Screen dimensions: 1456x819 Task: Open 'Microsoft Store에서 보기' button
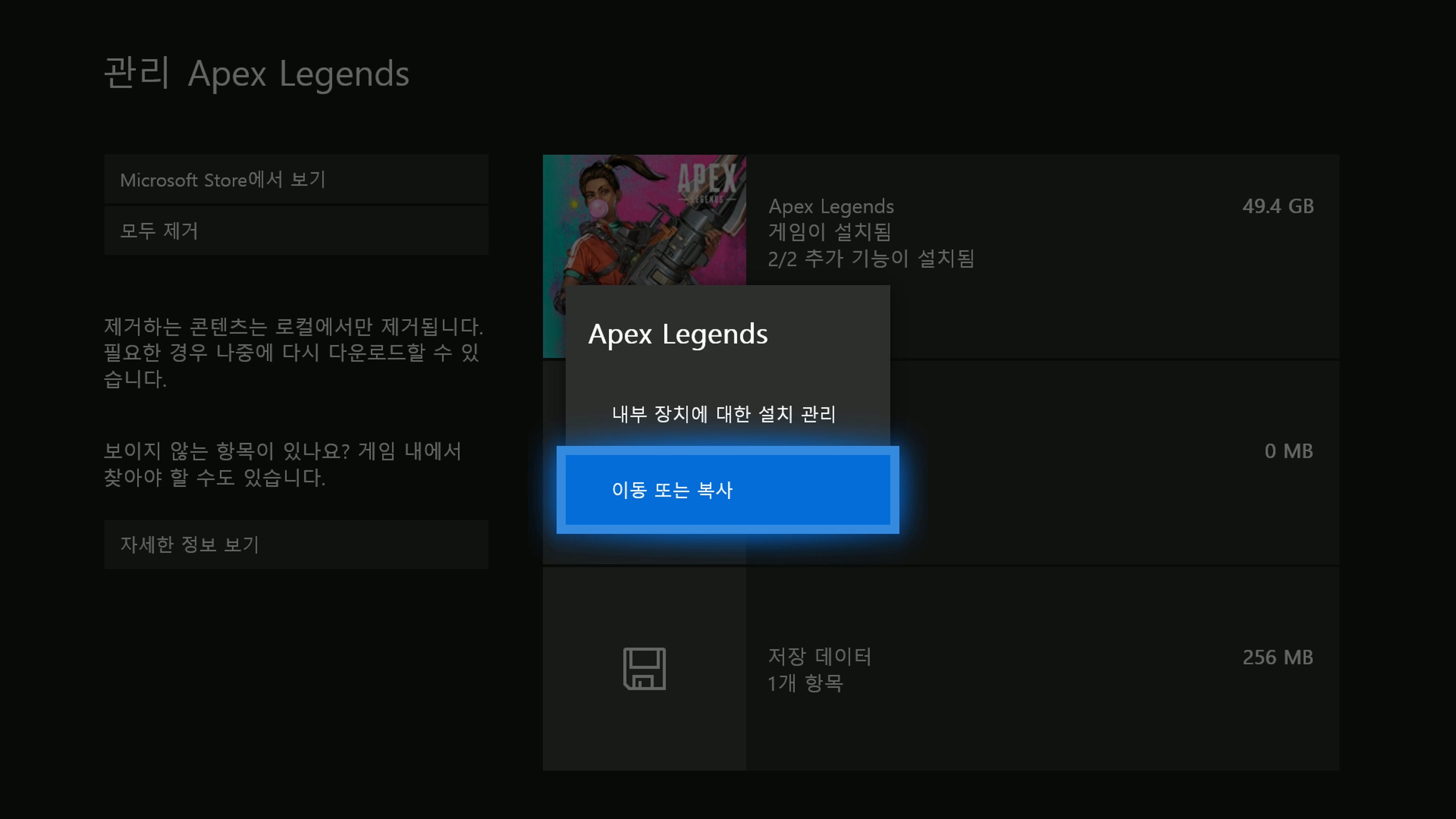(296, 179)
